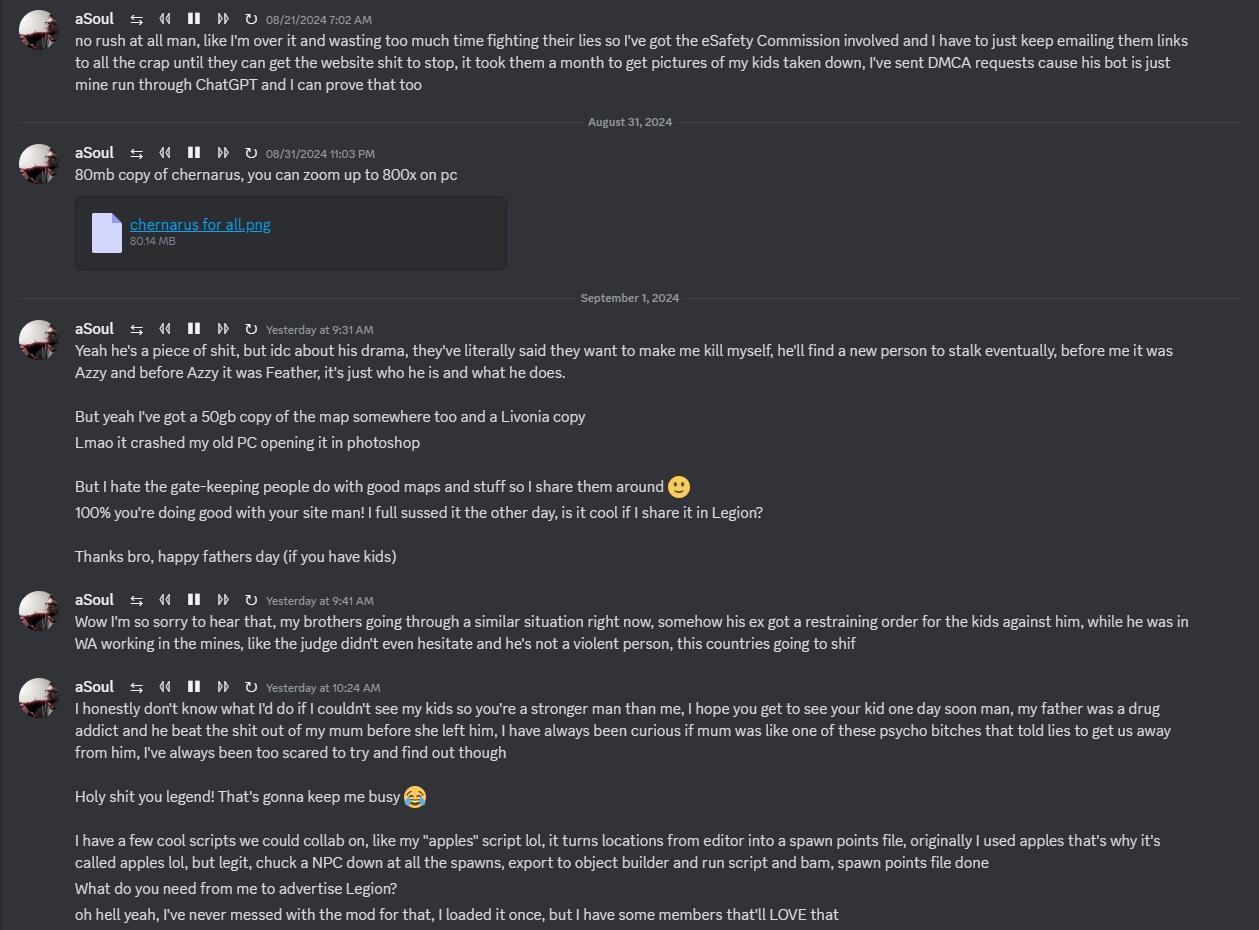Click the laughing emoji after 'keep me busy'
Screen dimensions: 1259x930
pyautogui.click(x=415, y=797)
